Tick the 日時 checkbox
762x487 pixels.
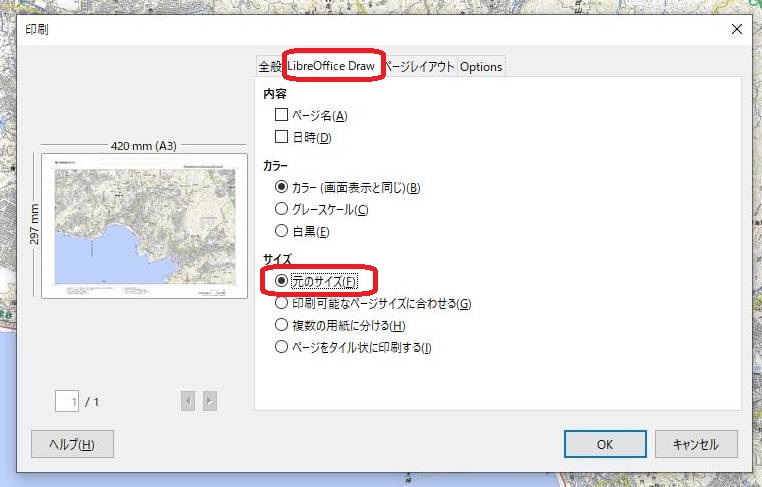[281, 137]
